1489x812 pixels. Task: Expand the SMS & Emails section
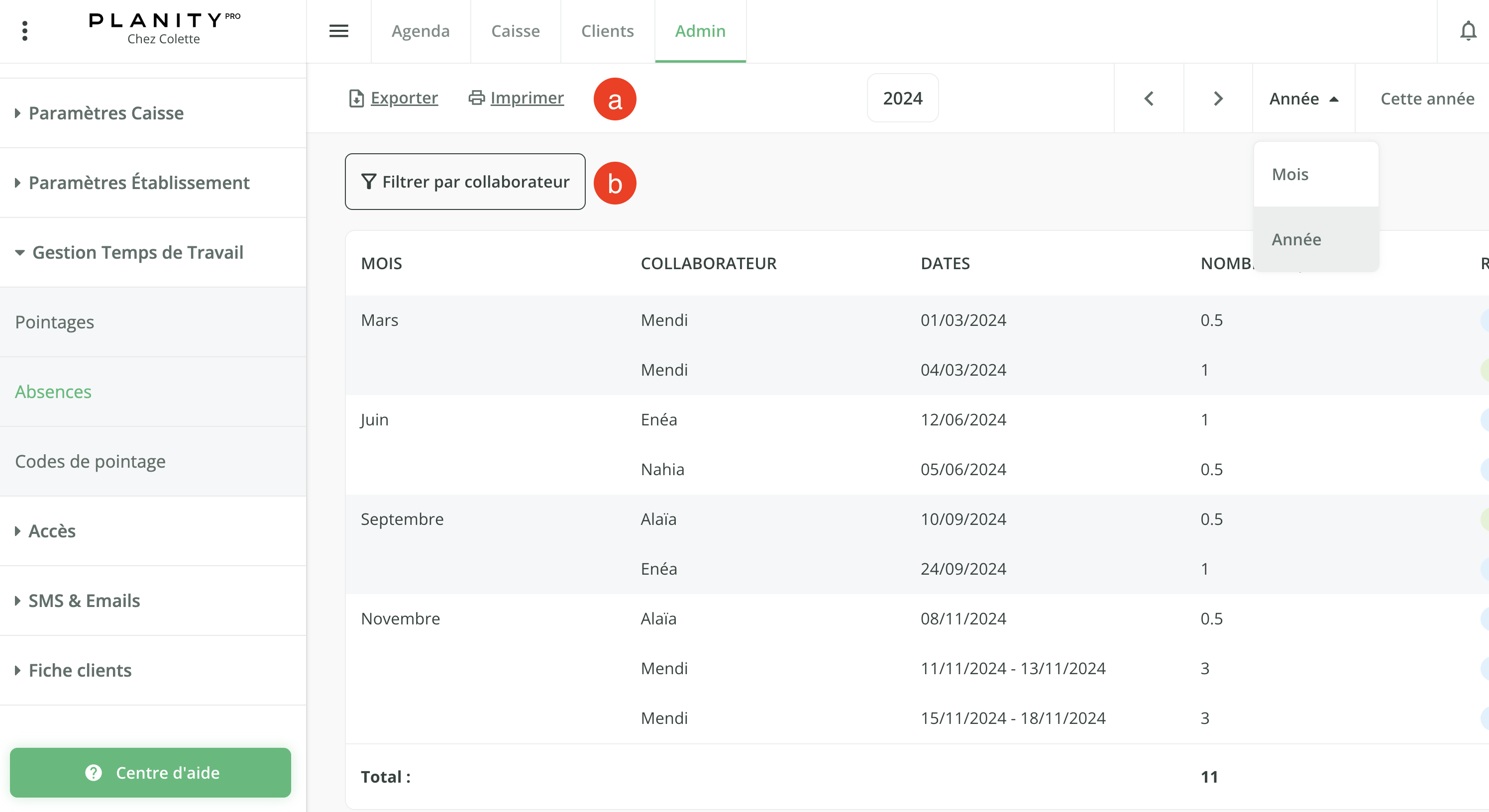click(x=84, y=601)
